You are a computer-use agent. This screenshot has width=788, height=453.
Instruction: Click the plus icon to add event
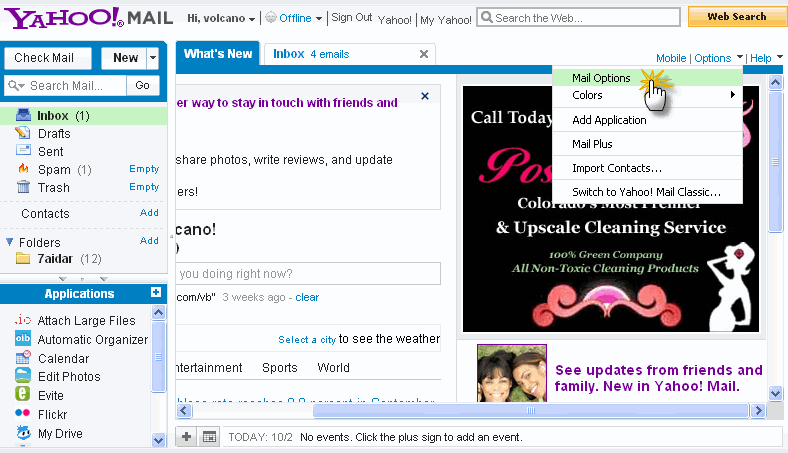(x=186, y=437)
